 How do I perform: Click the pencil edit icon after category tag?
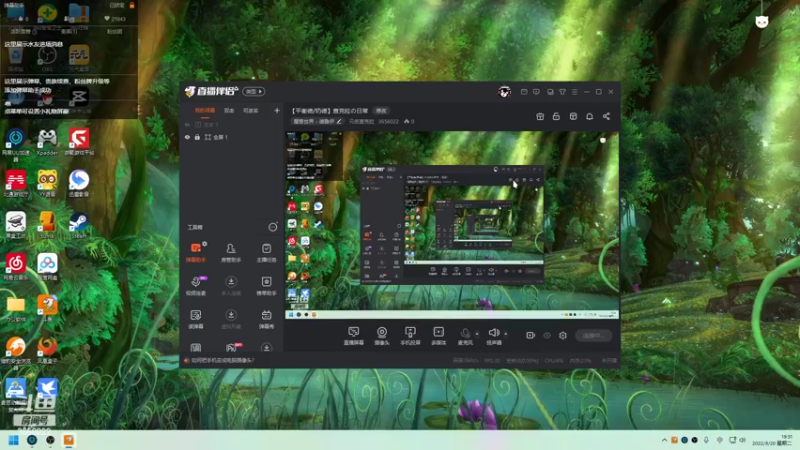click(x=339, y=121)
